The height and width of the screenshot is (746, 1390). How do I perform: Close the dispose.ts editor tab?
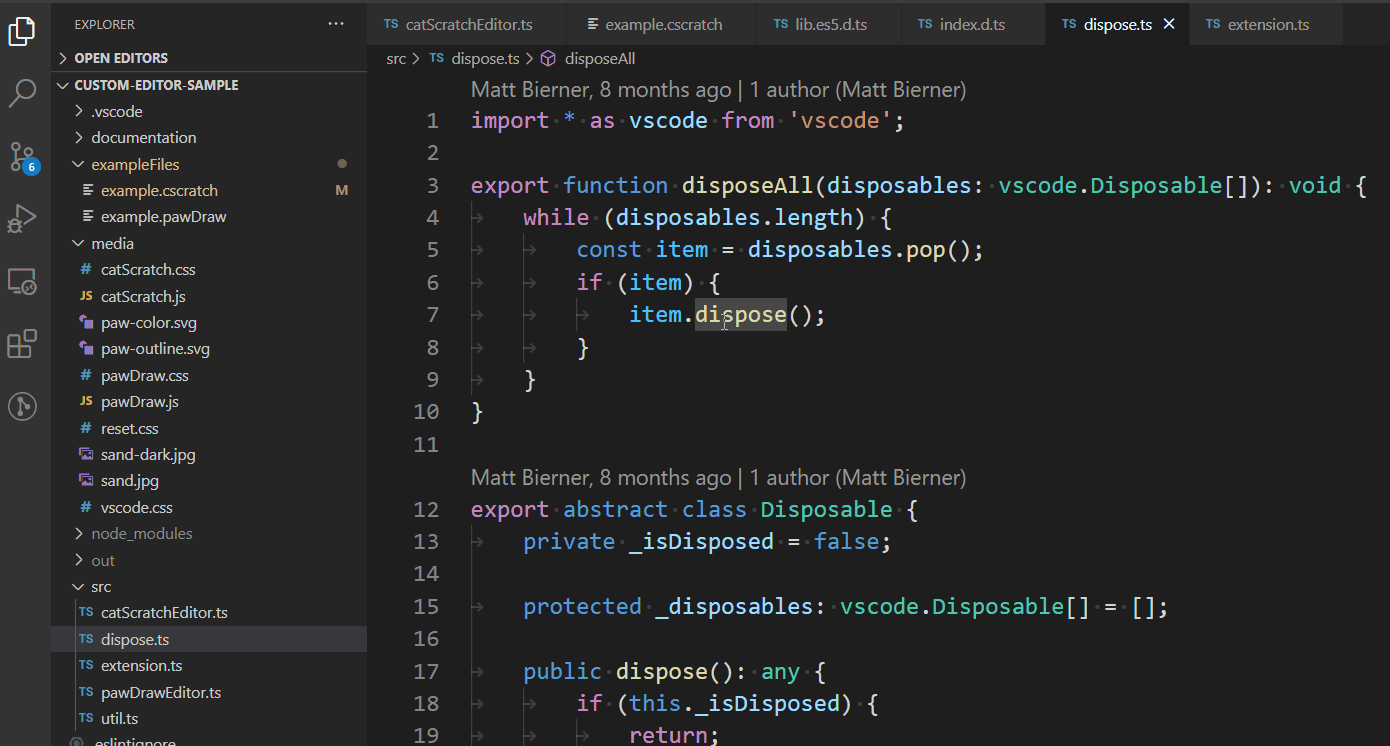1169,24
